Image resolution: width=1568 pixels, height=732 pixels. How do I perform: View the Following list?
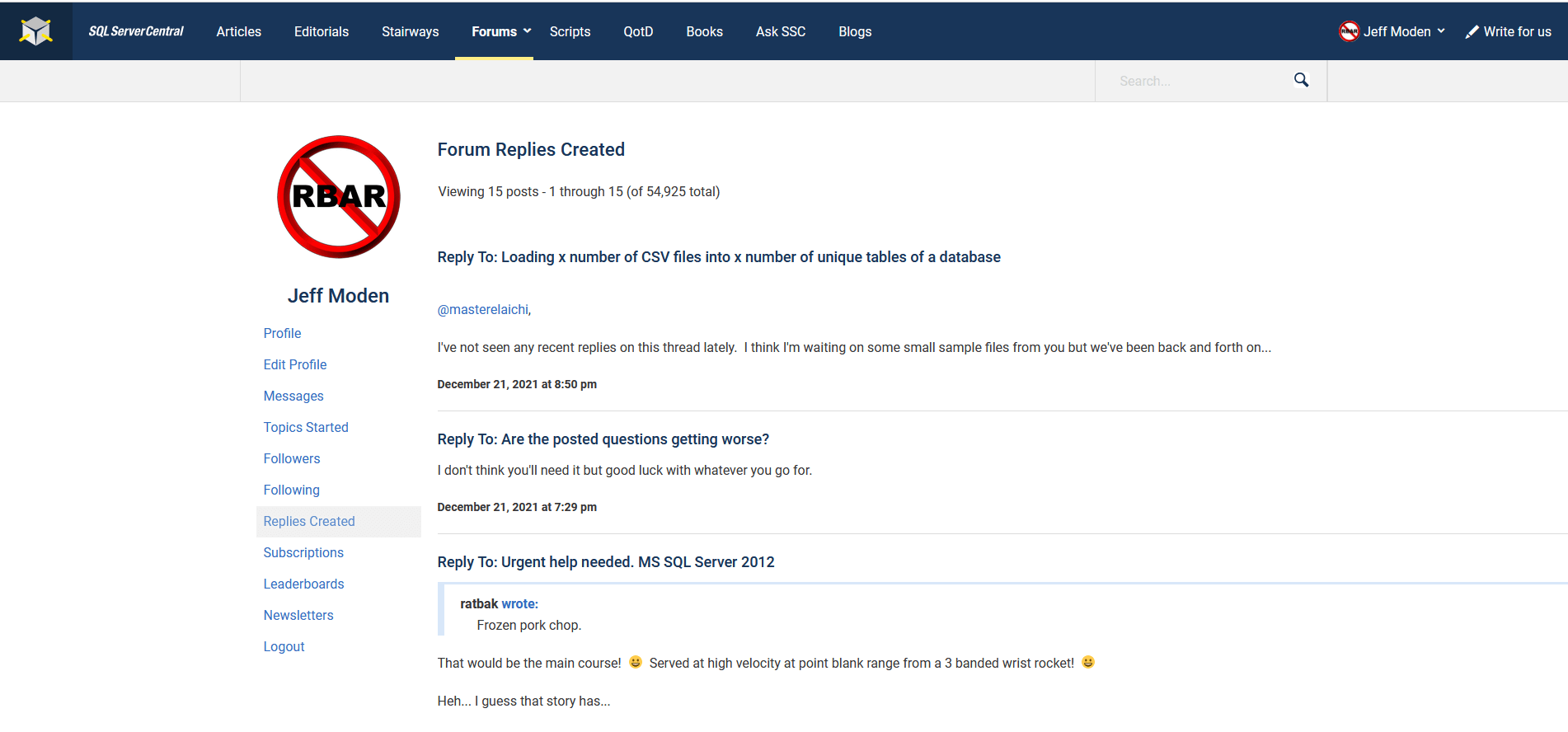[x=292, y=490]
